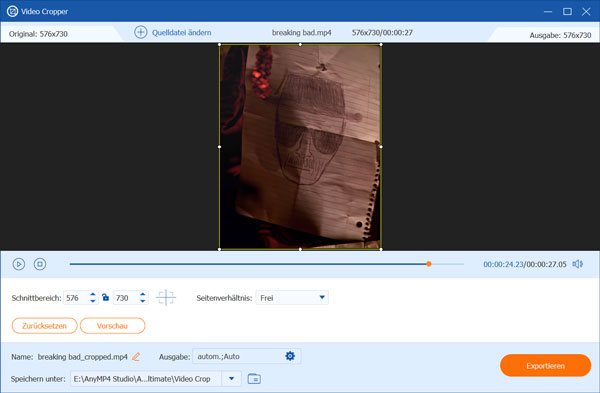Image resolution: width=600 pixels, height=393 pixels.
Task: Click the bottom-center crop handle
Action: [x=300, y=249]
